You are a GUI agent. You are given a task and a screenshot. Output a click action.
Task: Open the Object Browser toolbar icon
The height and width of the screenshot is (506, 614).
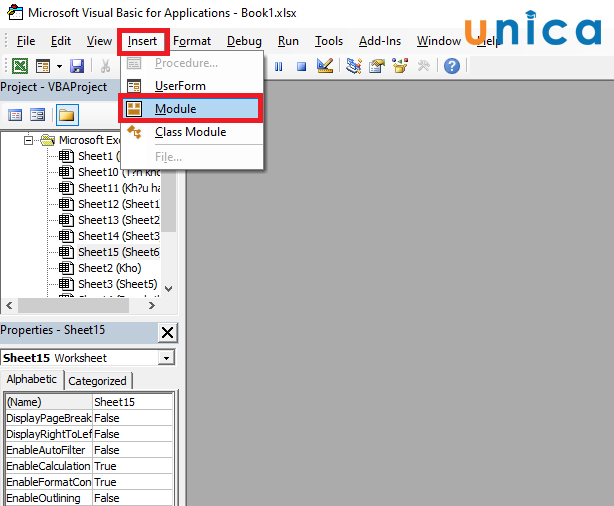tap(400, 66)
